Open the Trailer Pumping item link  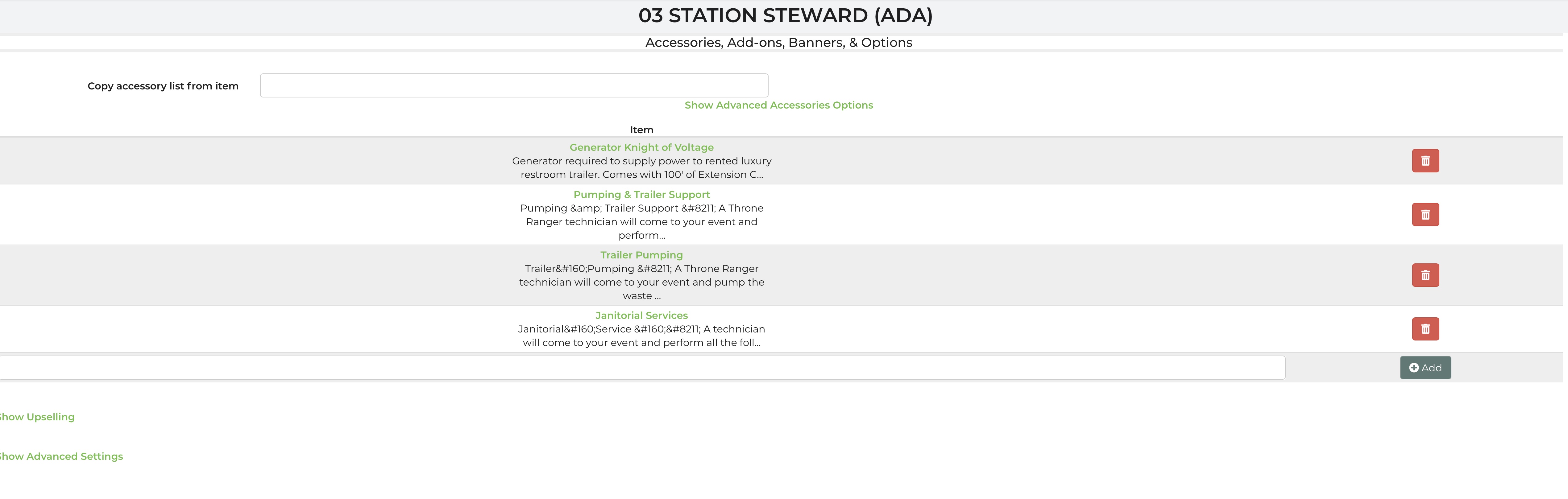(641, 255)
